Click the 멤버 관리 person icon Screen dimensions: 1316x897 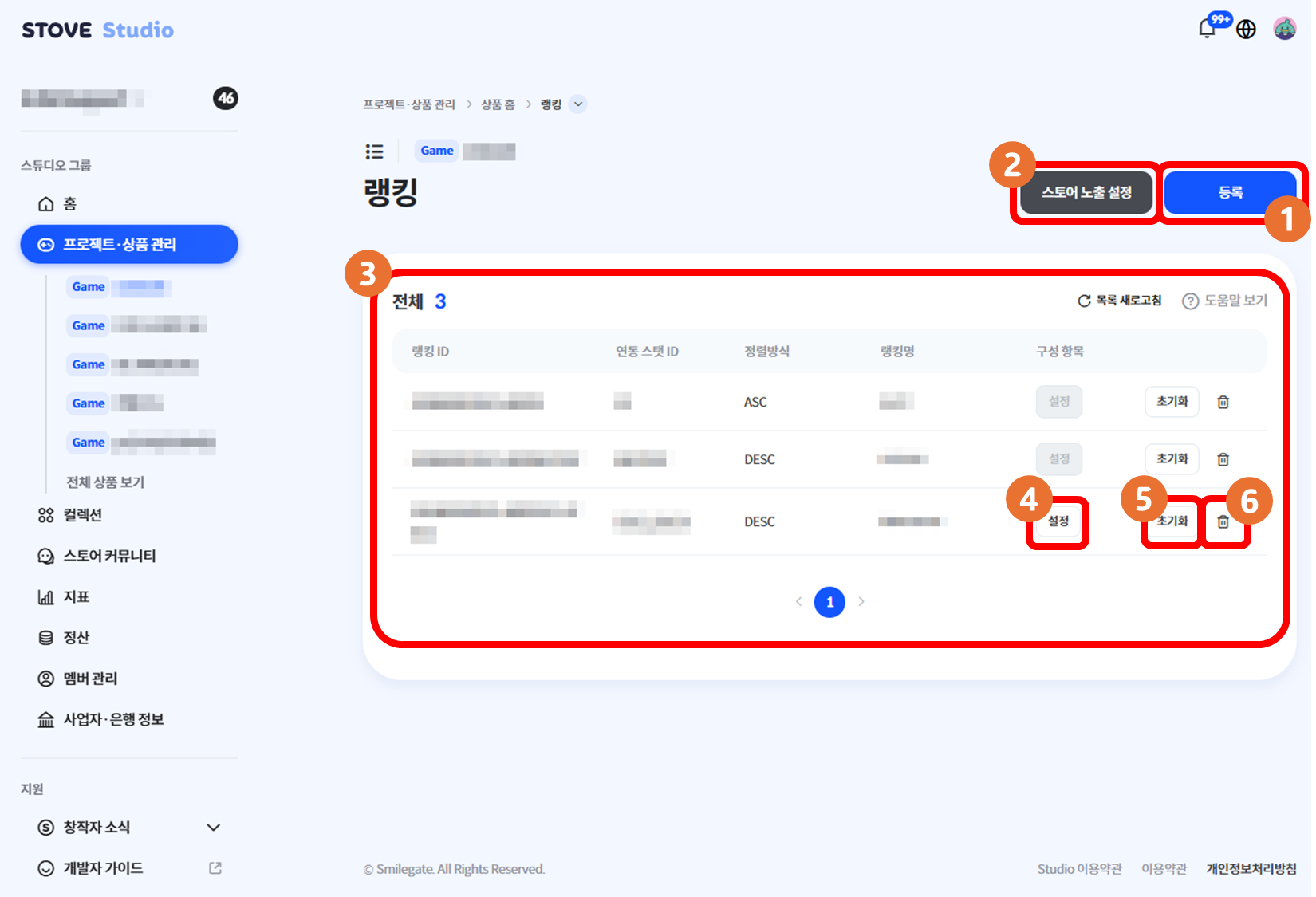pyautogui.click(x=46, y=679)
